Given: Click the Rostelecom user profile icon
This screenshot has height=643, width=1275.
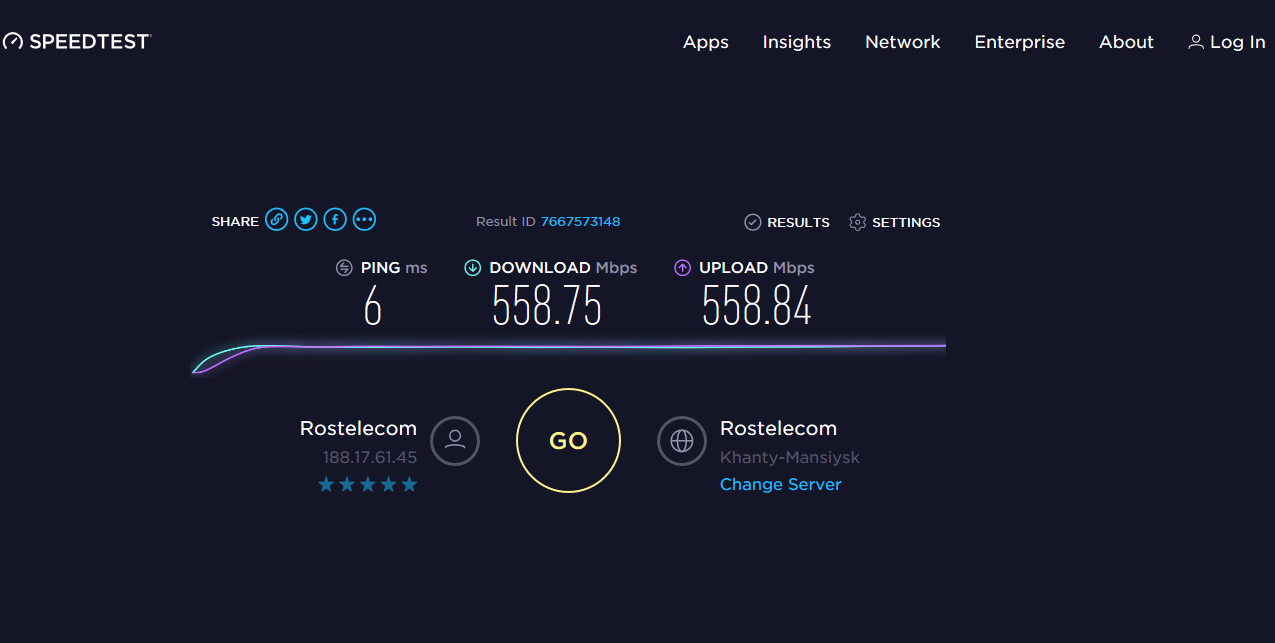Looking at the screenshot, I should (455, 441).
